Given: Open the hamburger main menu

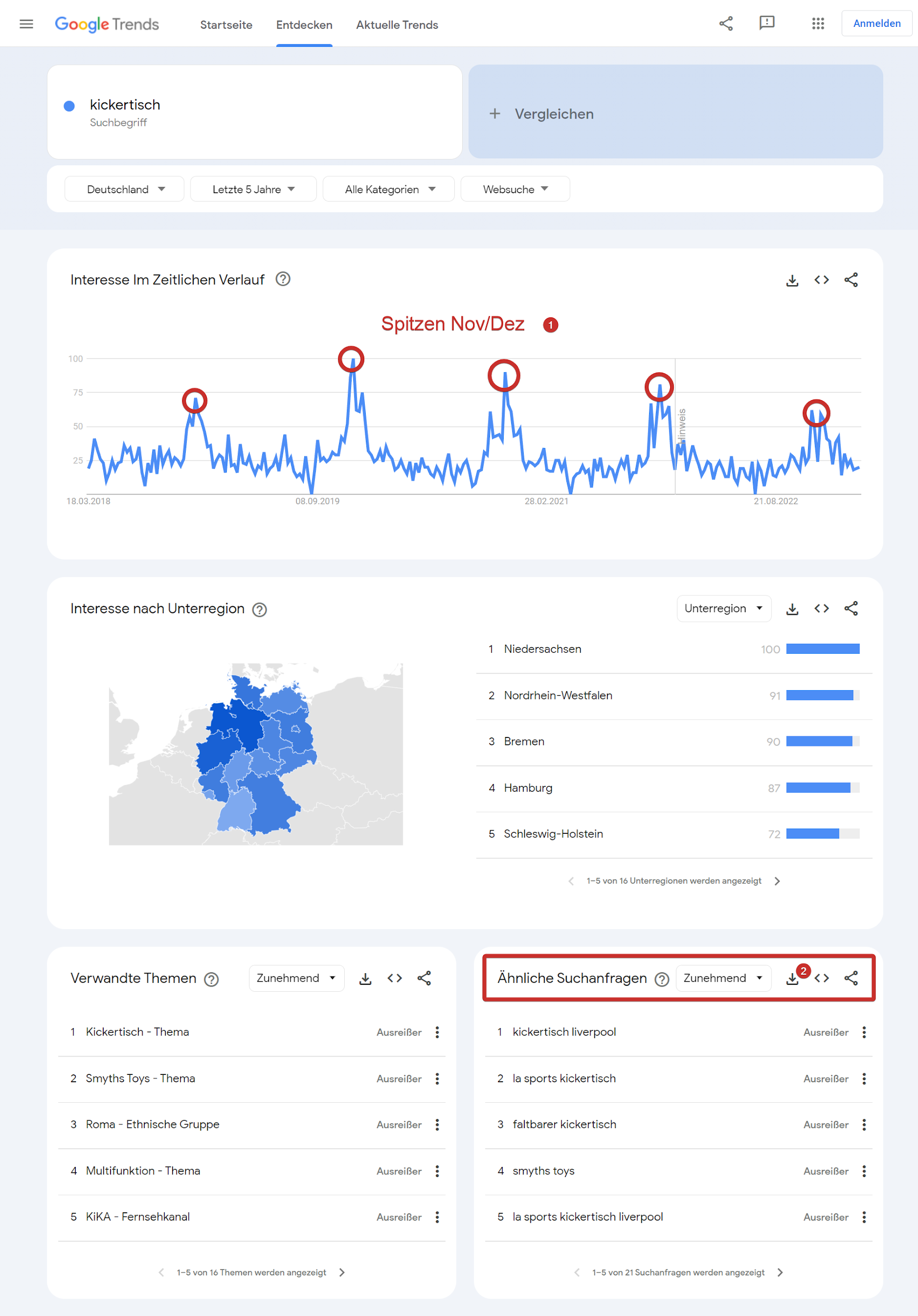Looking at the screenshot, I should pos(26,24).
